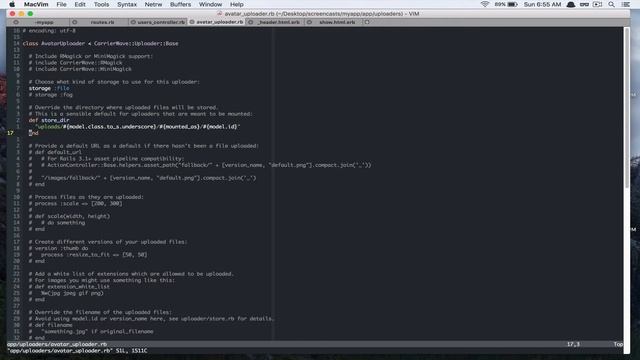The width and height of the screenshot is (640, 360).
Task: Click the battery status icon
Action: (x=512, y=4)
